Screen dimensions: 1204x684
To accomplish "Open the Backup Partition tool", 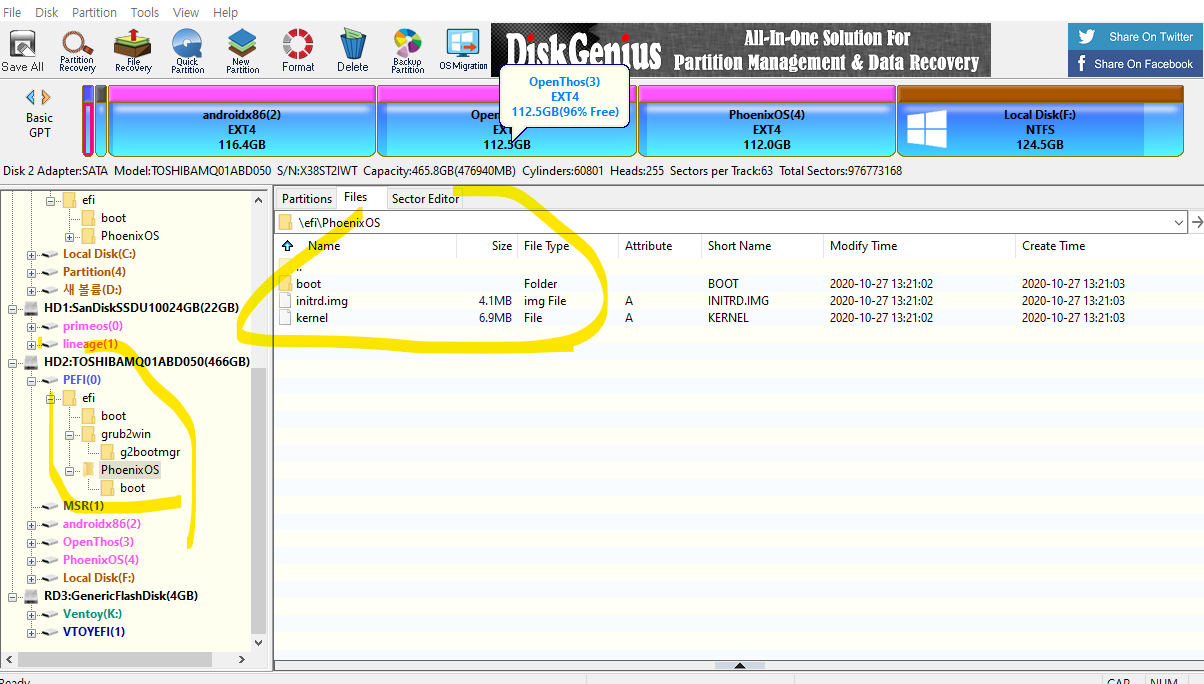I will coord(407,51).
